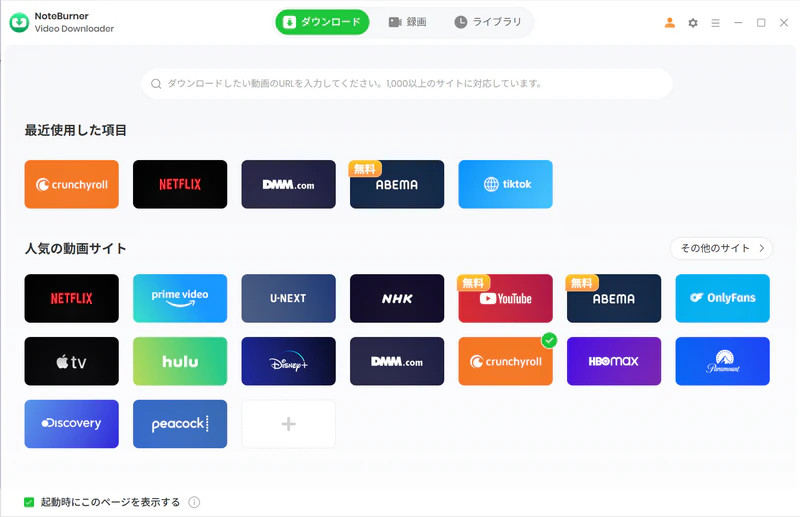This screenshot has height=517, width=800.
Task: Switch to the 録画 tab
Action: pyautogui.click(x=408, y=22)
